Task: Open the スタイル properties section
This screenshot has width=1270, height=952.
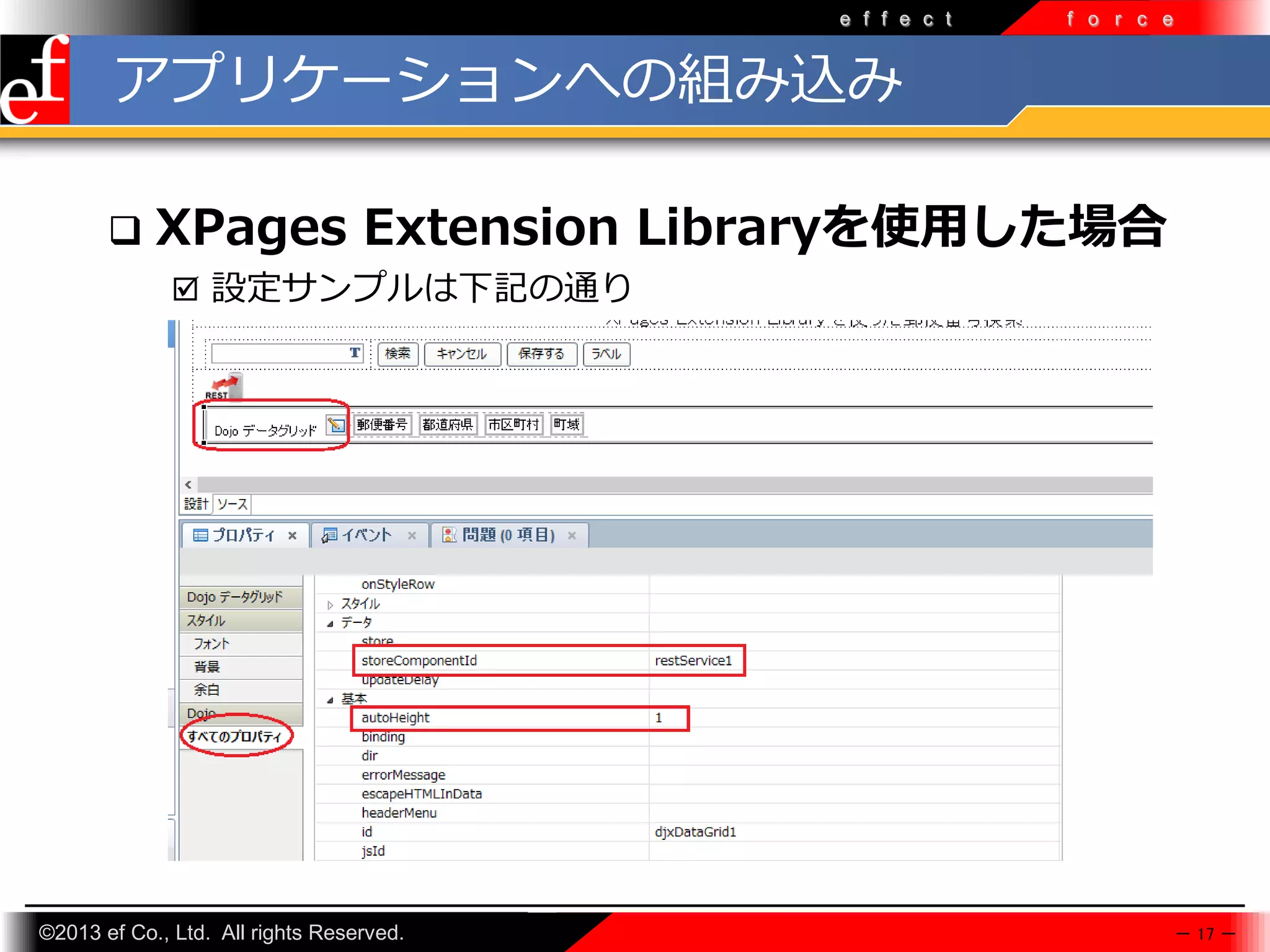Action: [241, 620]
